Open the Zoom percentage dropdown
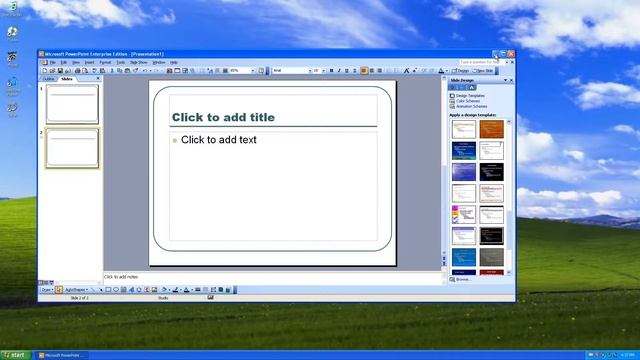This screenshot has width=640, height=360. [x=253, y=71]
